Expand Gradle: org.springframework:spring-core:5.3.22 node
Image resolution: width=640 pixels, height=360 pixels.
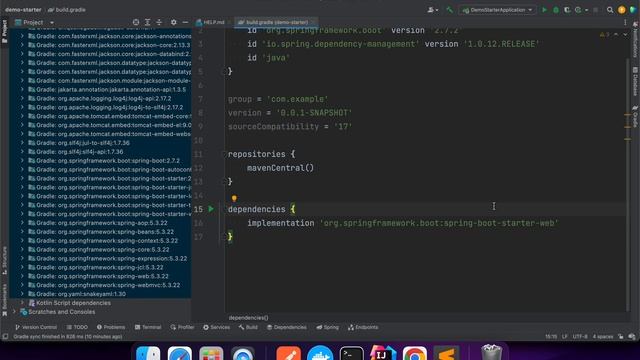(22, 249)
